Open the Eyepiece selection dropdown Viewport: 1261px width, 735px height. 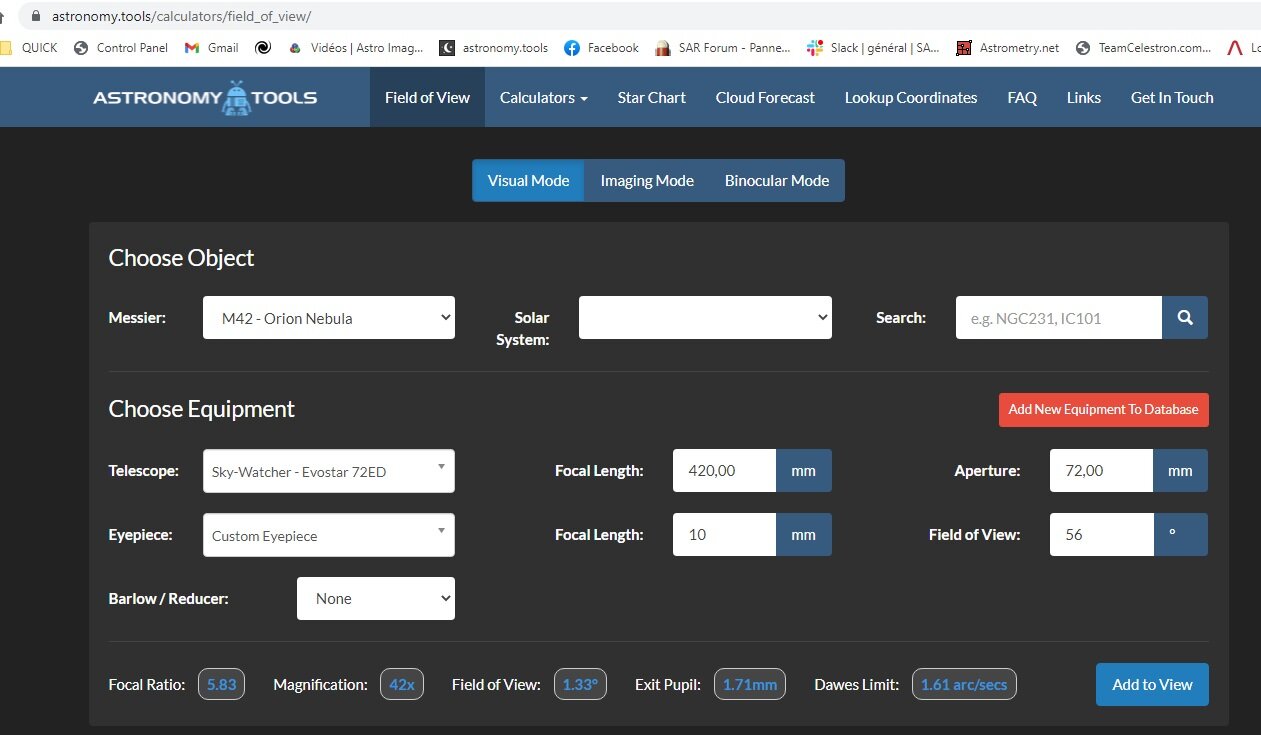point(329,535)
